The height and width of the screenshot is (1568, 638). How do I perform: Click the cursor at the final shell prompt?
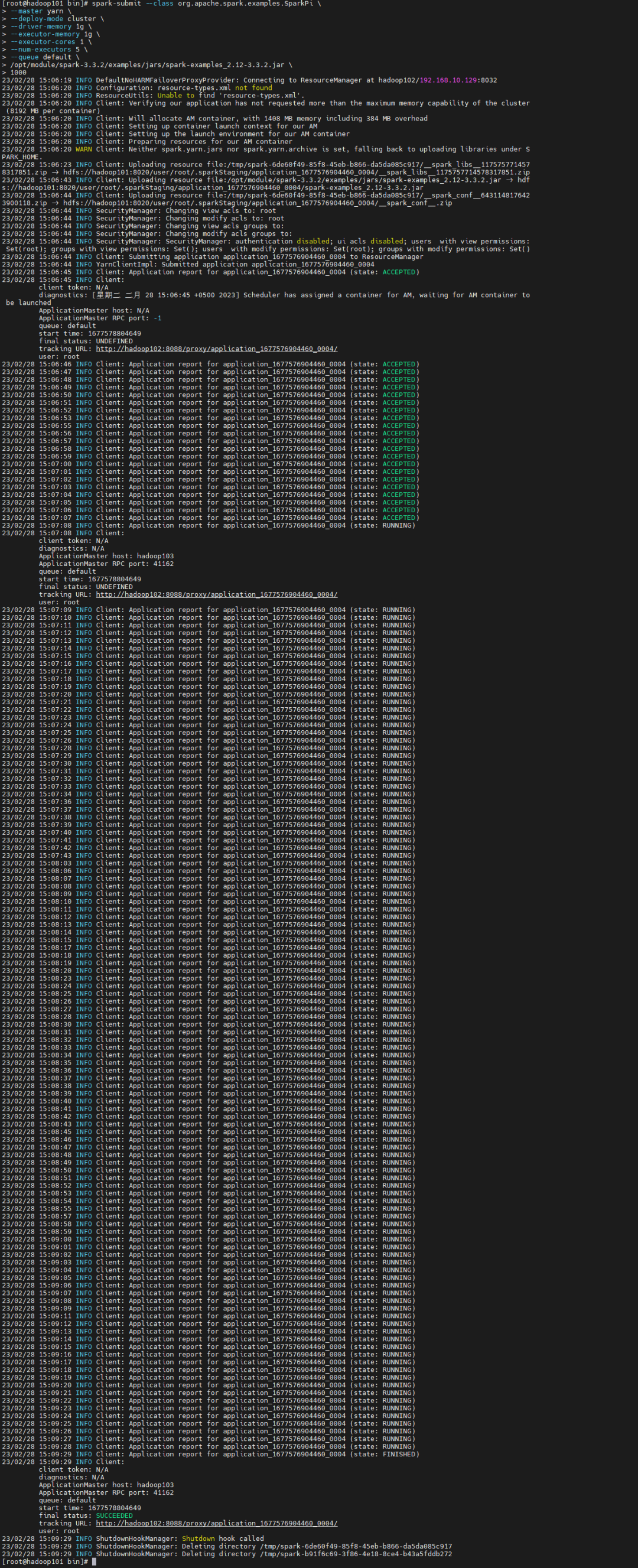coord(94,1562)
